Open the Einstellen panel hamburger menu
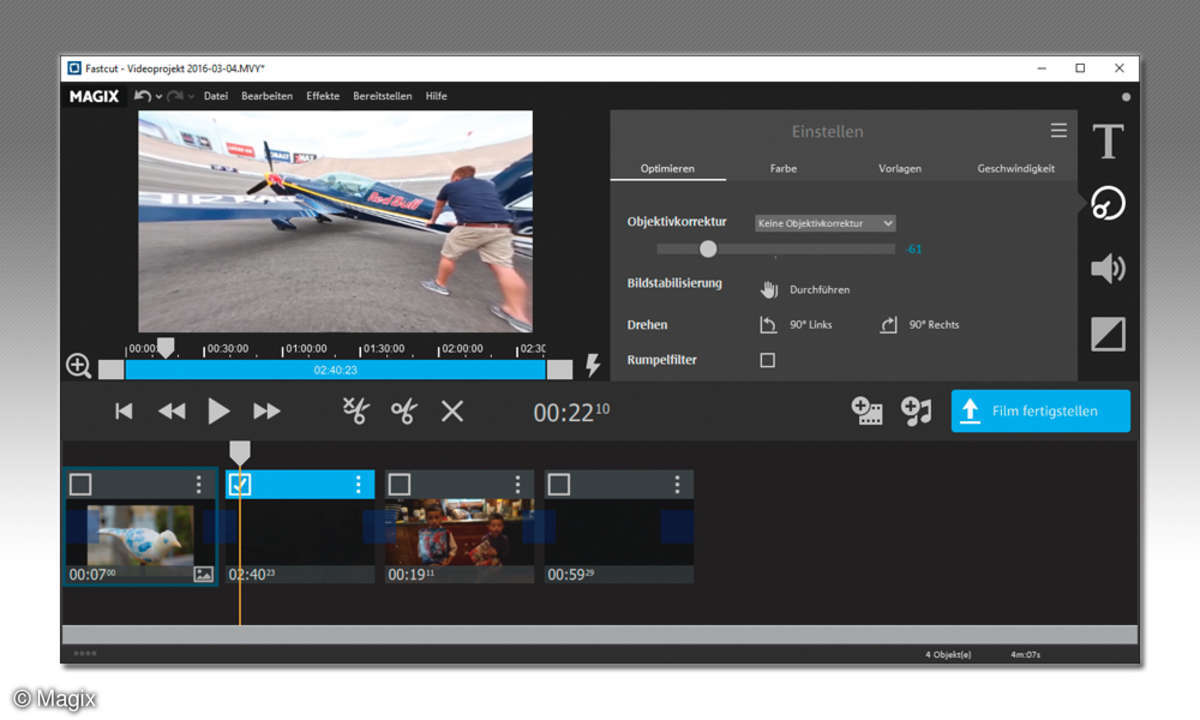 click(1059, 131)
